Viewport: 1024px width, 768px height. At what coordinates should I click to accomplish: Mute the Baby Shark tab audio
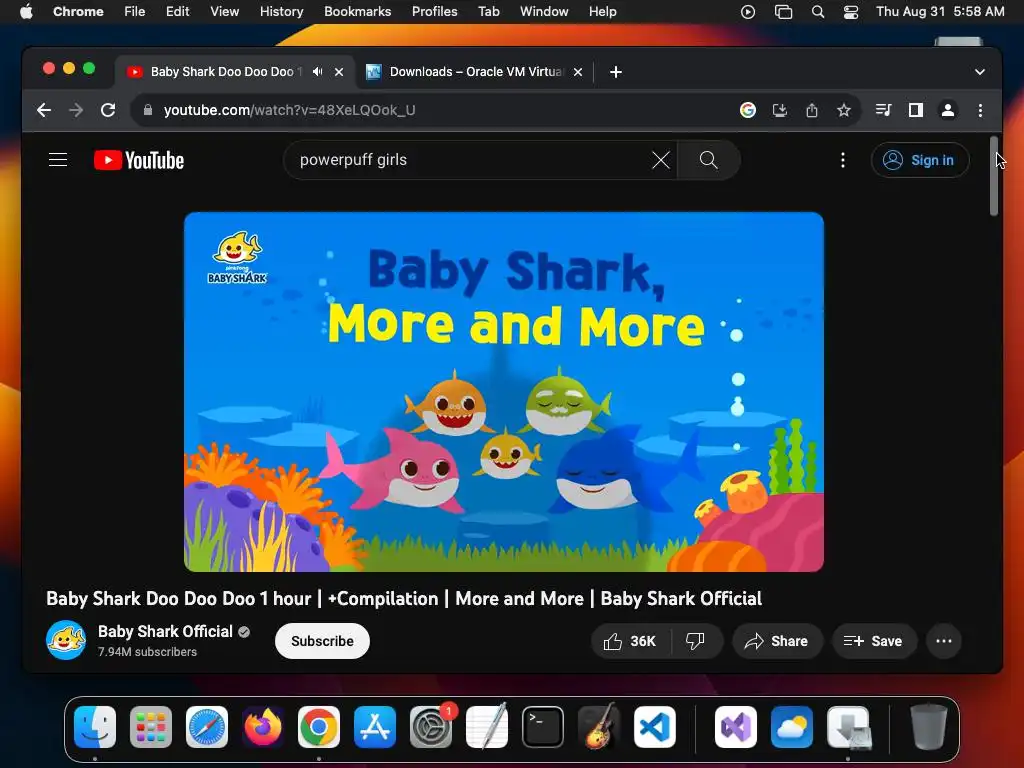tap(317, 72)
